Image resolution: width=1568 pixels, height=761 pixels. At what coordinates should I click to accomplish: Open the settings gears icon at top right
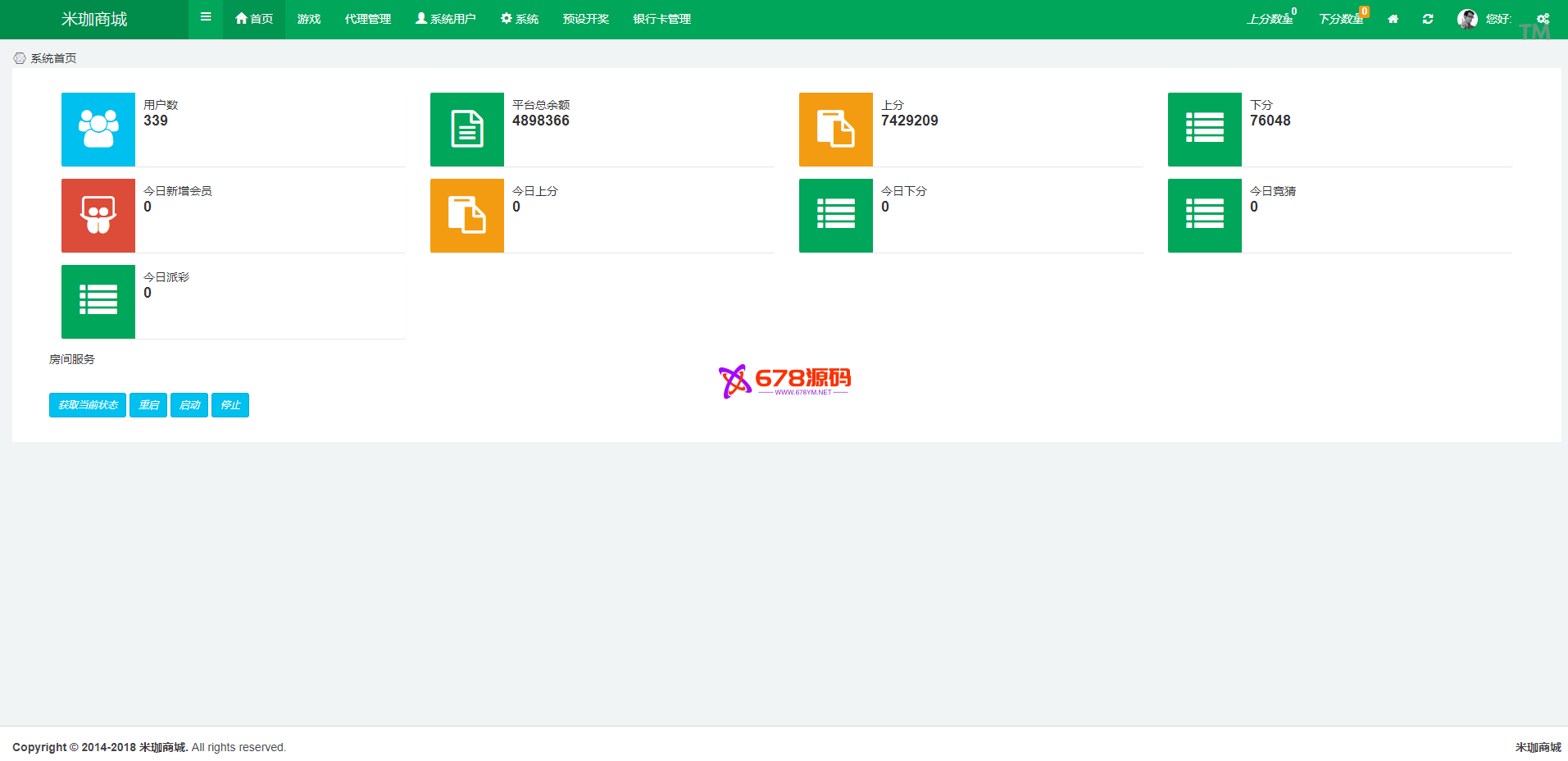point(1543,19)
